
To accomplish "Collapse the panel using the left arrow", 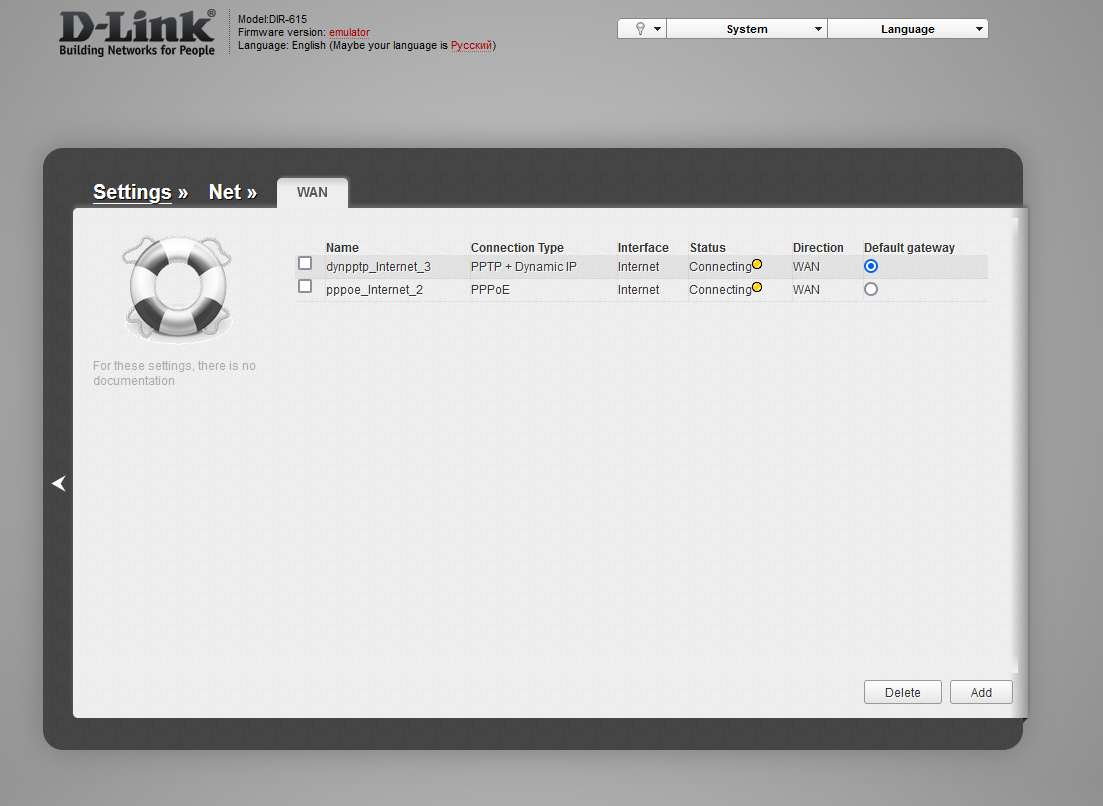I will click(x=58, y=483).
